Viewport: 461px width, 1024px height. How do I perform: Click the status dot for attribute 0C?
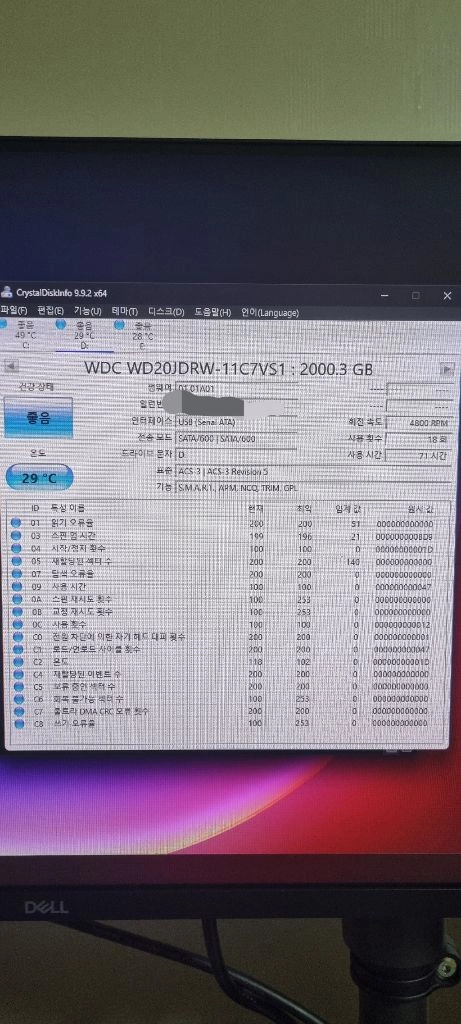point(16,624)
